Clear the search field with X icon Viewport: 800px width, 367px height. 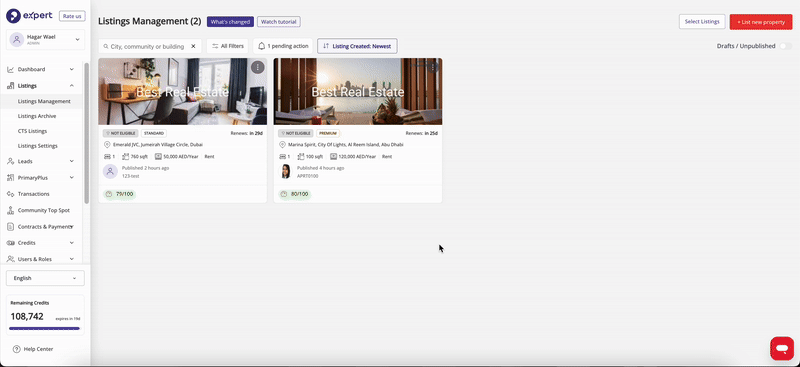[x=193, y=46]
